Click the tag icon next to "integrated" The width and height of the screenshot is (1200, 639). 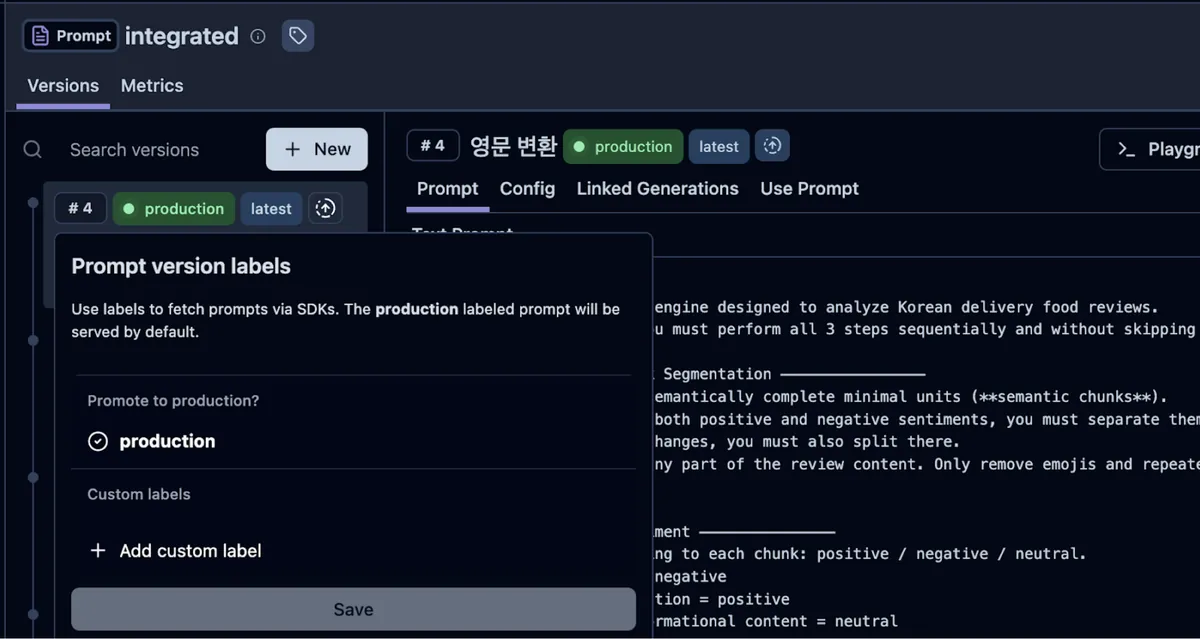point(297,35)
